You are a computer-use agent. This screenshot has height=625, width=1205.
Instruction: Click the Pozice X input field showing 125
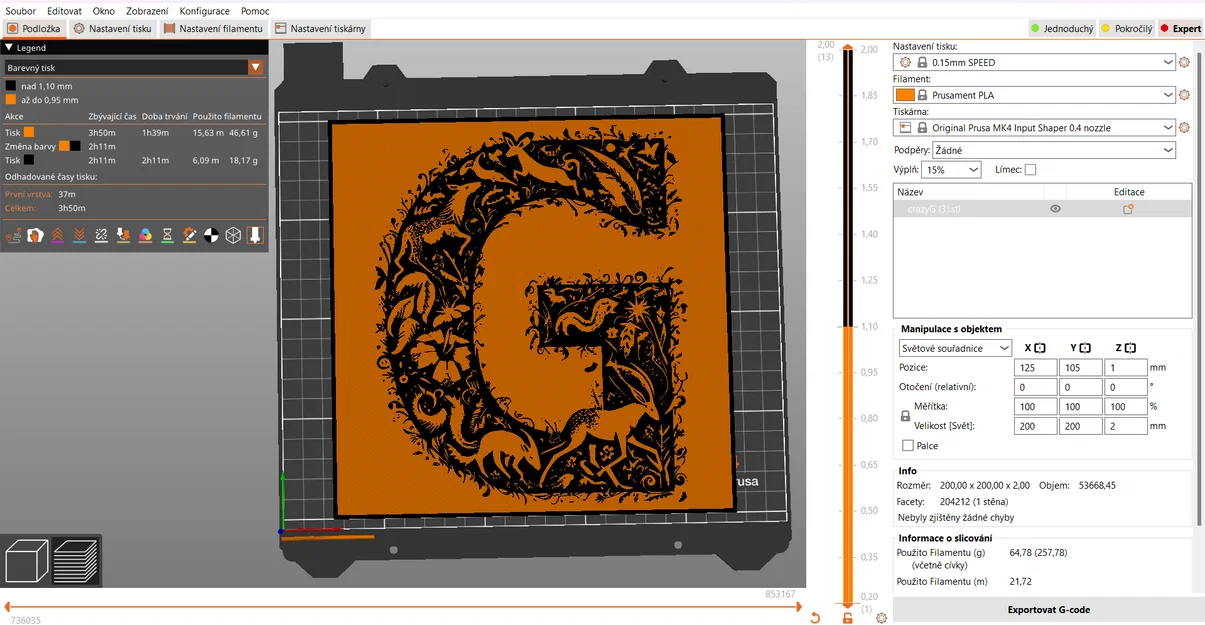[x=1035, y=367]
